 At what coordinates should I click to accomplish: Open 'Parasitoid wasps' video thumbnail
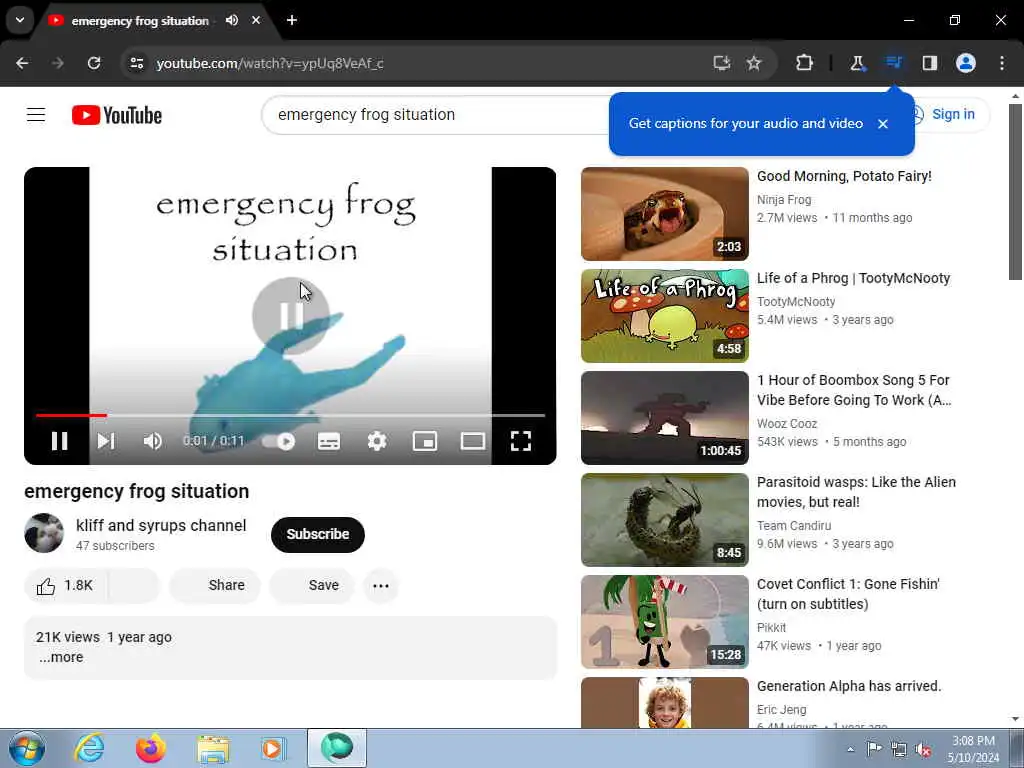point(665,520)
